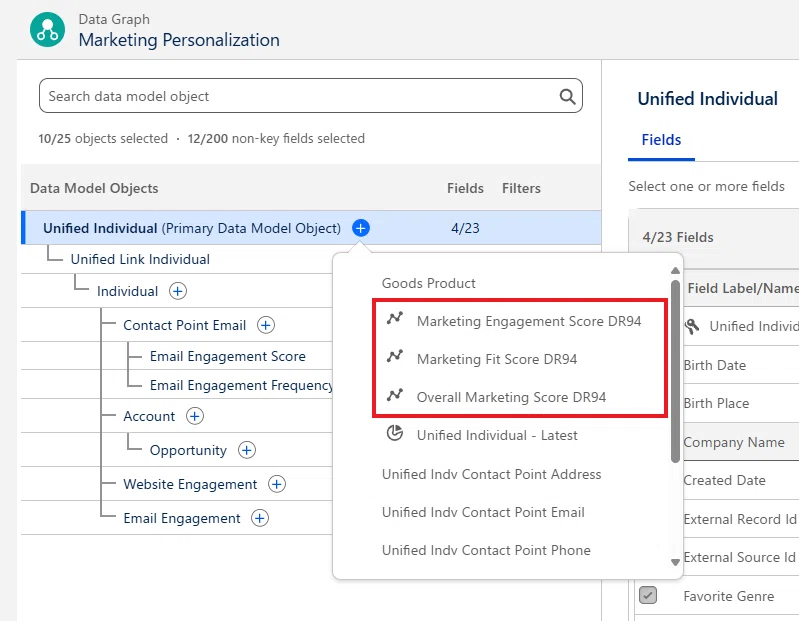The height and width of the screenshot is (621, 799).
Task: Click popup scrollbar down arrow
Action: tap(675, 562)
